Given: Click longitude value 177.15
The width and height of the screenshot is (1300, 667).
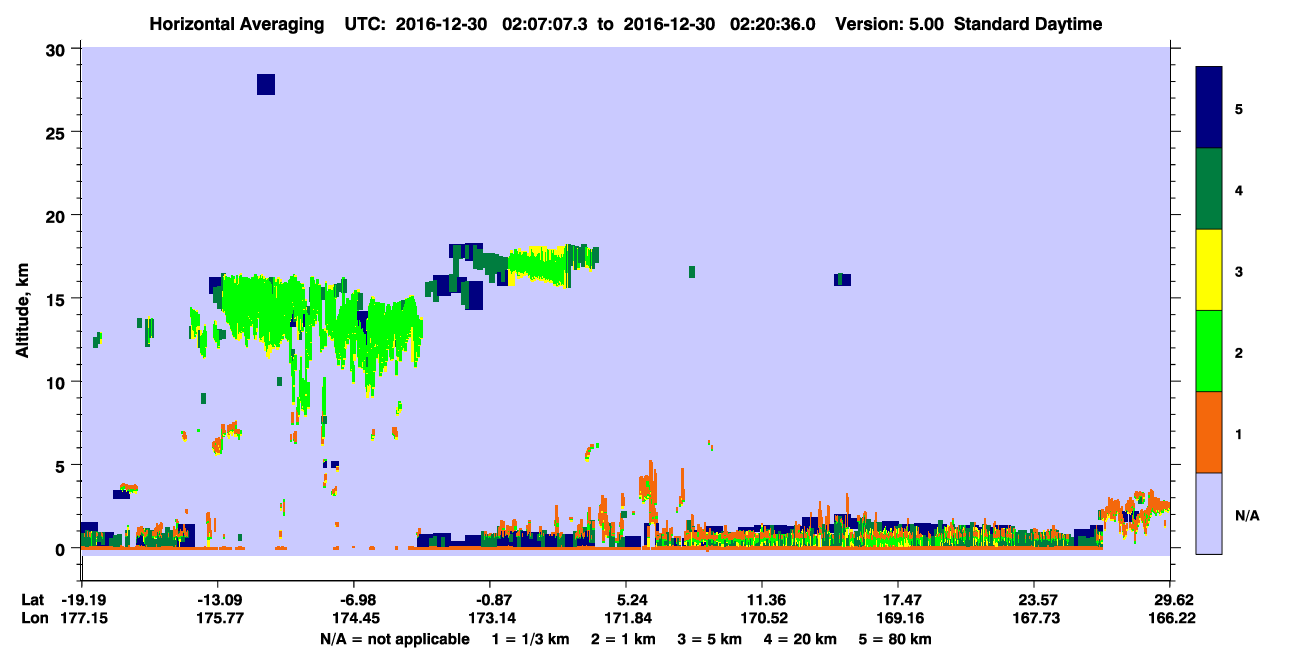Looking at the screenshot, I should point(82,618).
